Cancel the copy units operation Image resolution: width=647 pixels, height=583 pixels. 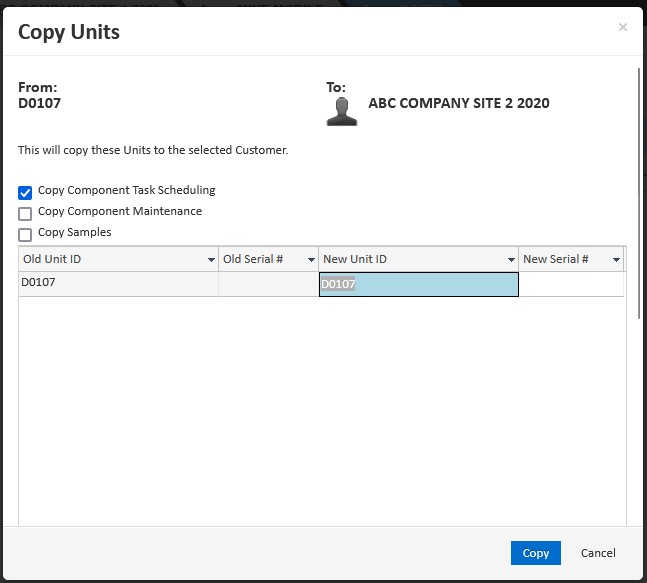598,553
